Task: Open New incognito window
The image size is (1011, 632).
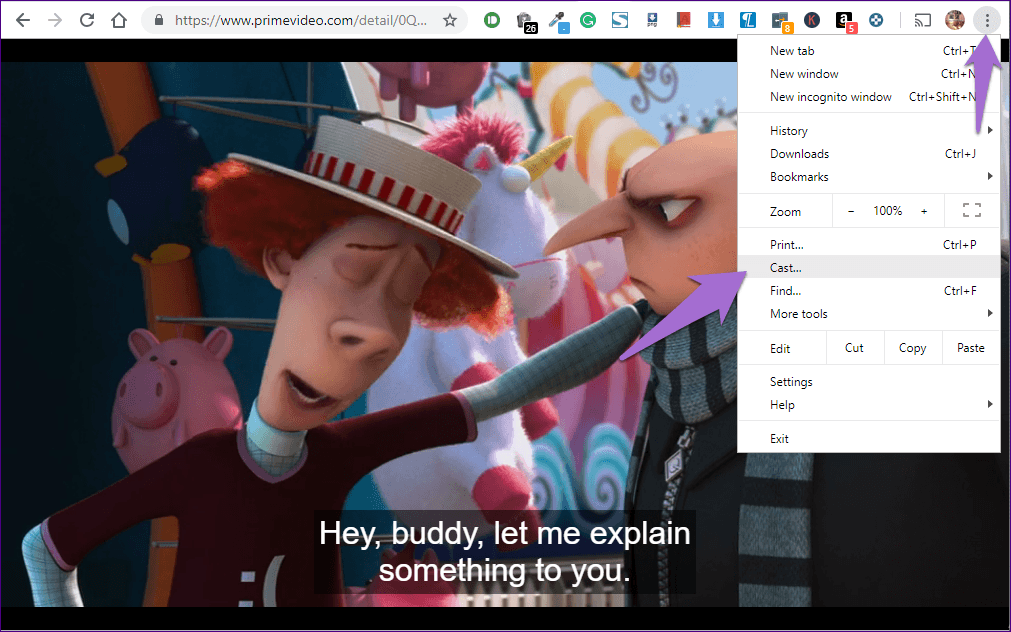Action: click(830, 97)
